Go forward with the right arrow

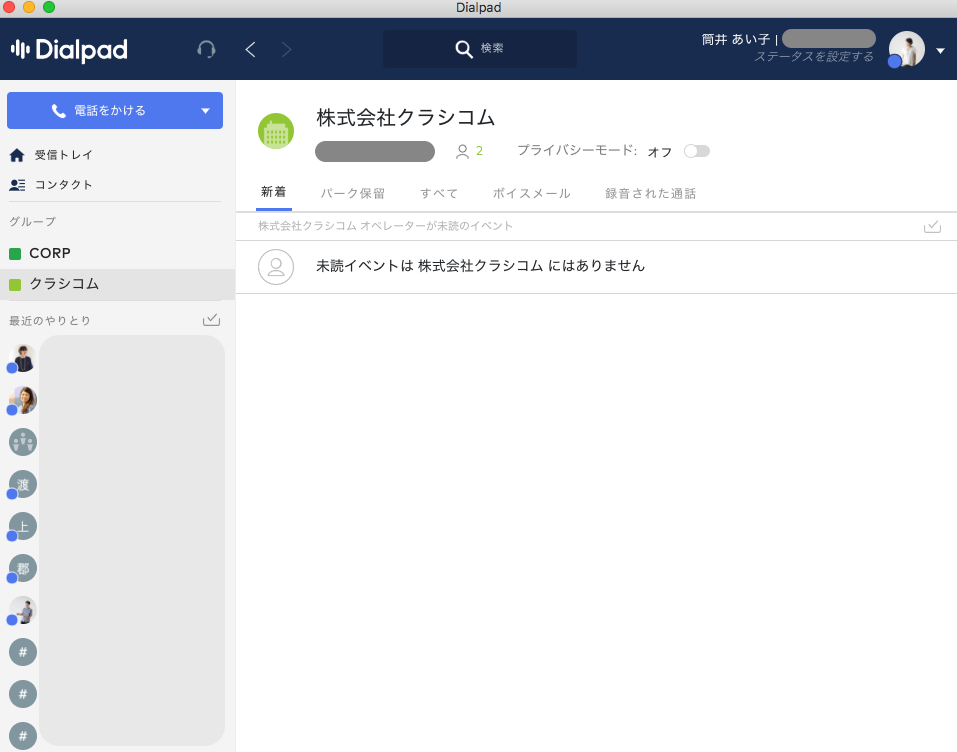pos(286,49)
